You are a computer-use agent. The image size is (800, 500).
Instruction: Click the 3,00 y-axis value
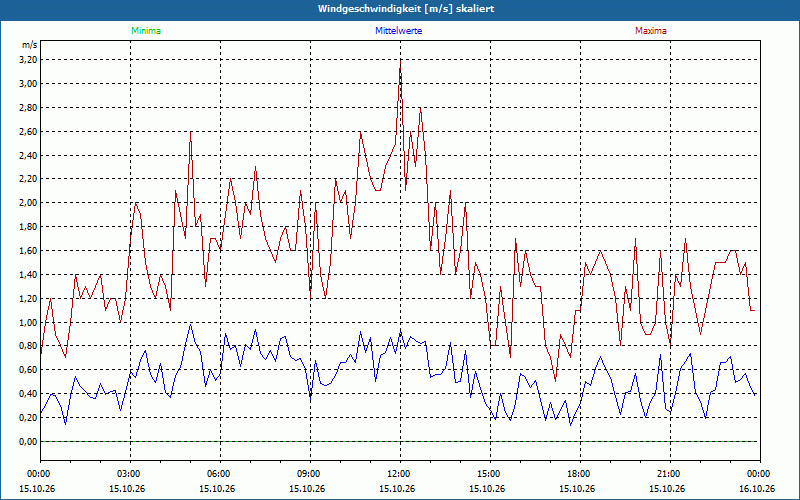point(28,84)
